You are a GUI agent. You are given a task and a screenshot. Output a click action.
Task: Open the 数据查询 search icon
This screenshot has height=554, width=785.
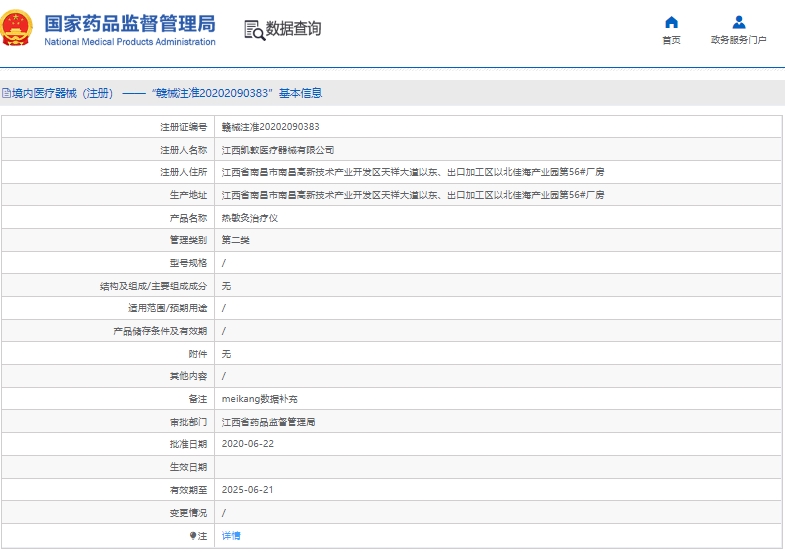pos(254,30)
